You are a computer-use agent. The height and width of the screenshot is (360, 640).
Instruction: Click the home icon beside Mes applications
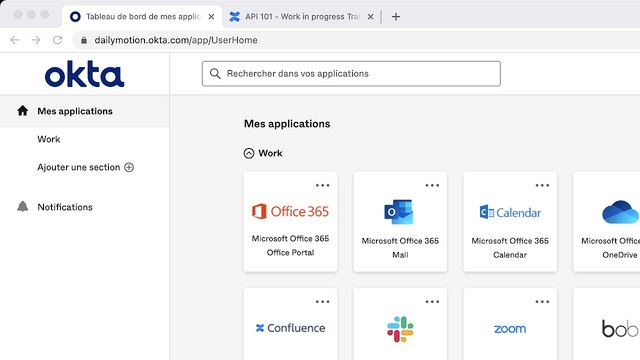[x=22, y=111]
